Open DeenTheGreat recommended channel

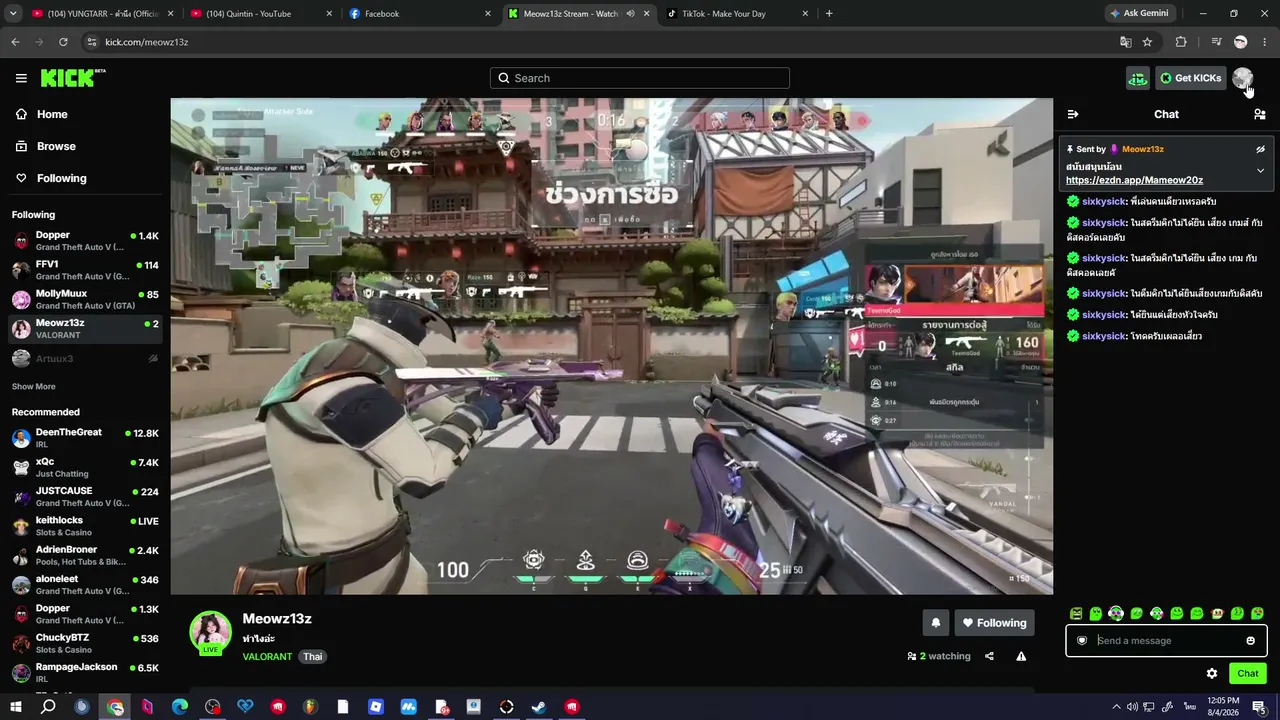pyautogui.click(x=85, y=438)
